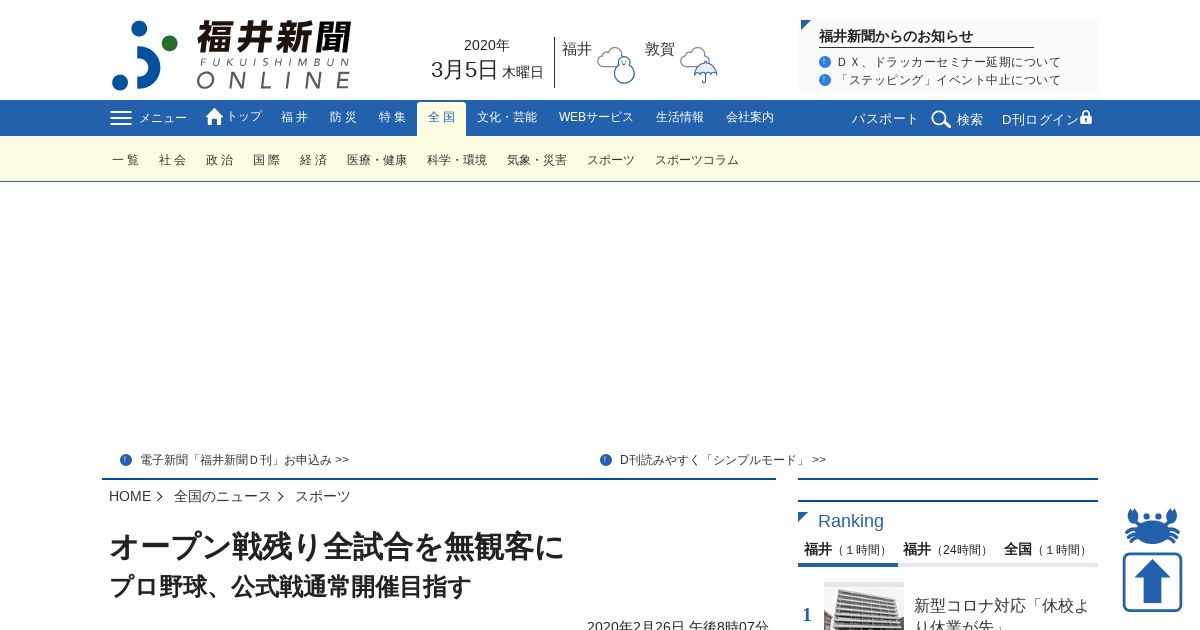Click the パスポート link

(x=885, y=119)
